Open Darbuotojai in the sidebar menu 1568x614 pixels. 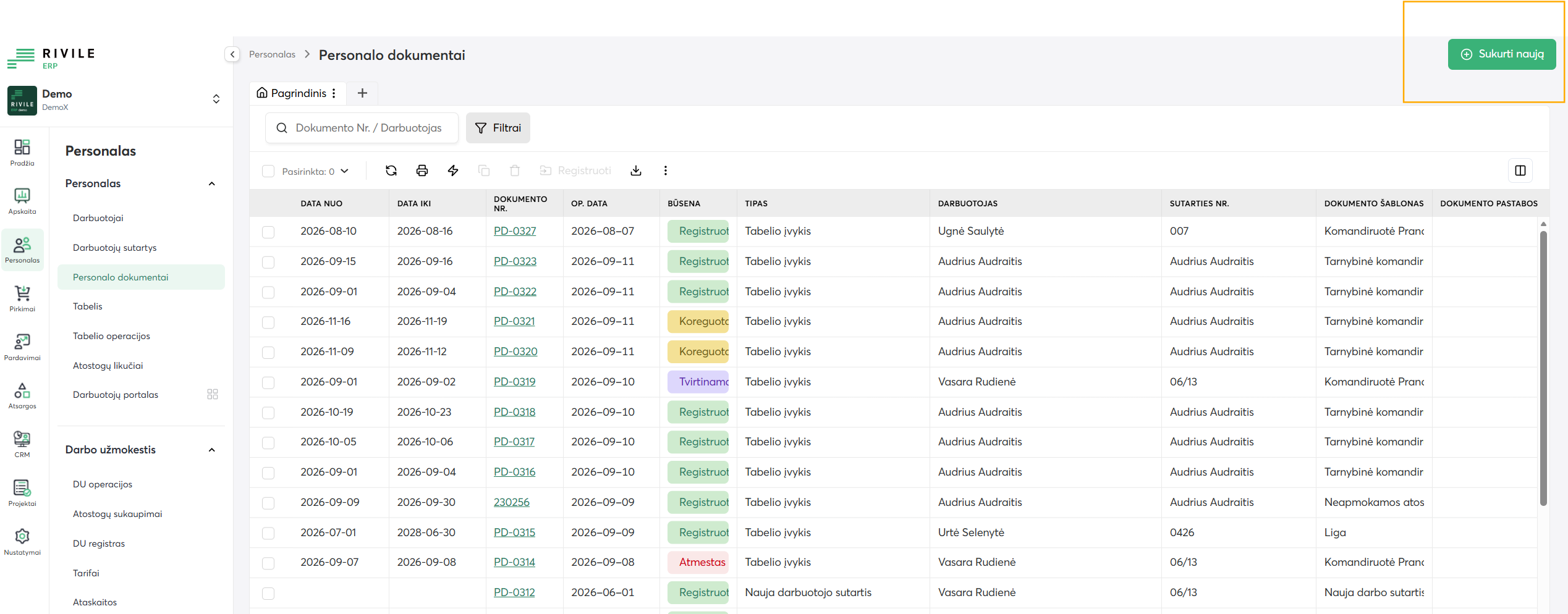pyautogui.click(x=98, y=218)
